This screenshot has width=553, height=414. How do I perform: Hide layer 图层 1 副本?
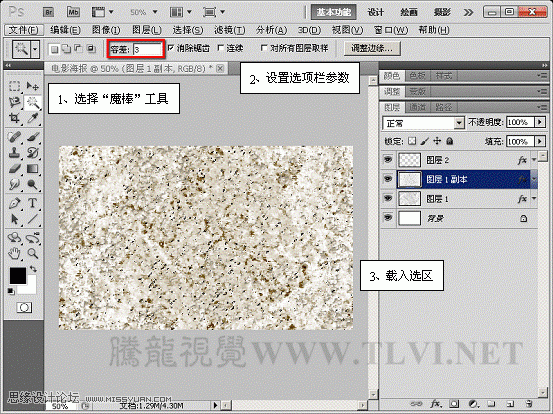coord(388,179)
